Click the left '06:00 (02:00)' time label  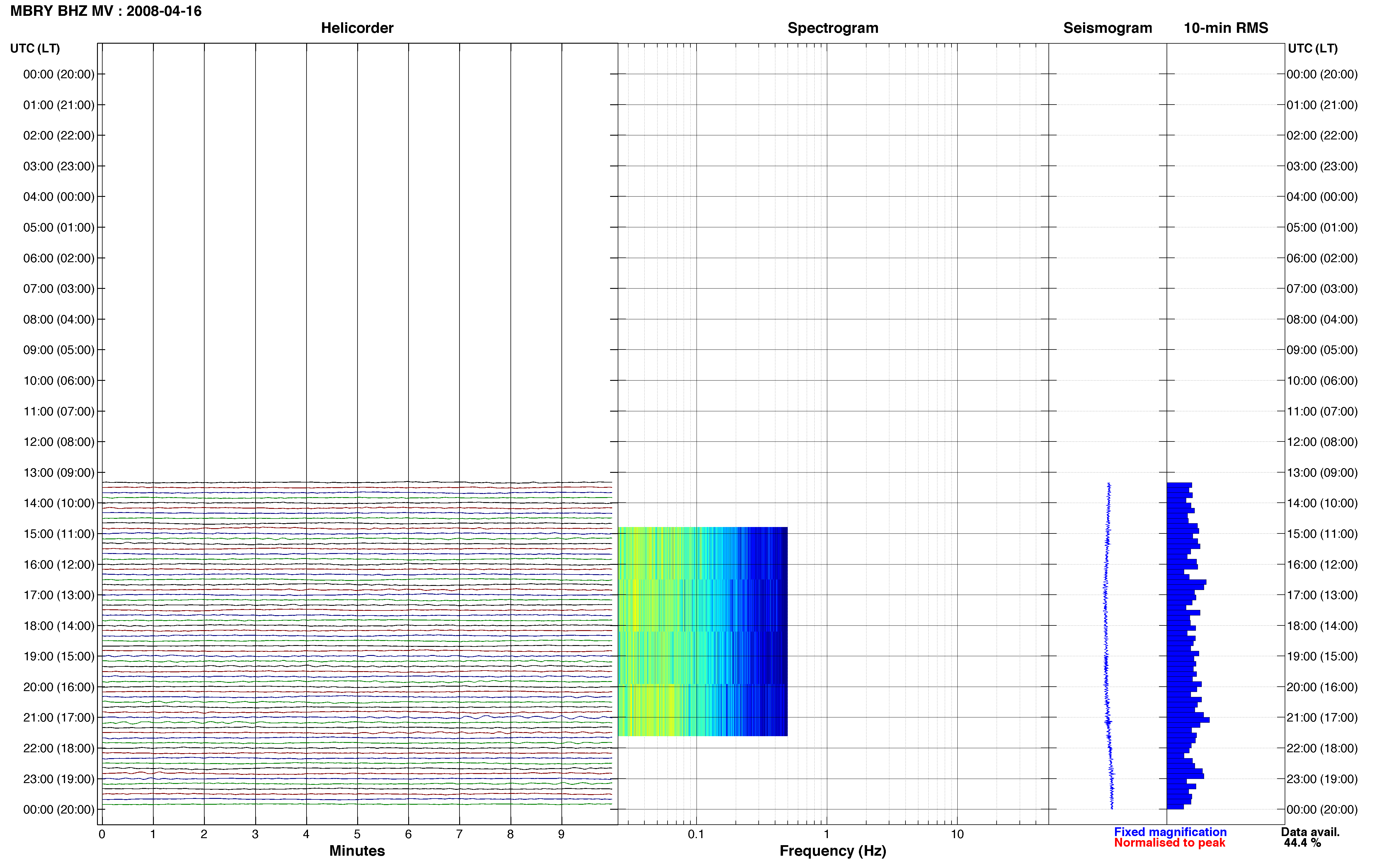click(59, 258)
